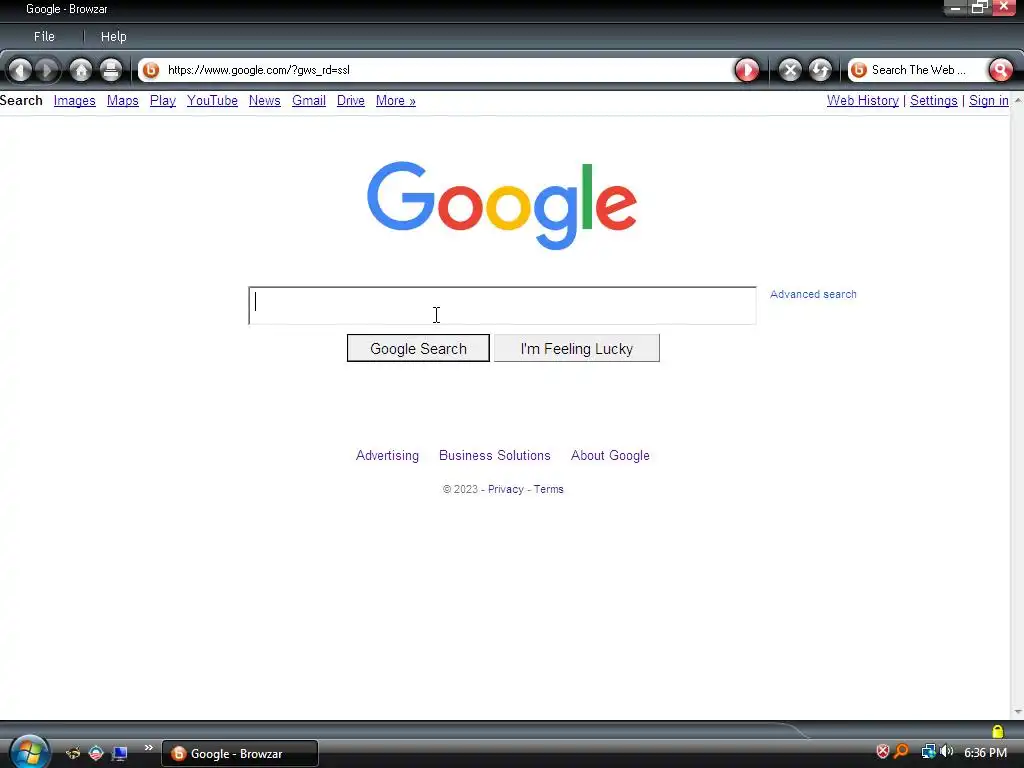Click the Show Desktop quick launch icon
Image resolution: width=1024 pixels, height=768 pixels.
click(120, 754)
